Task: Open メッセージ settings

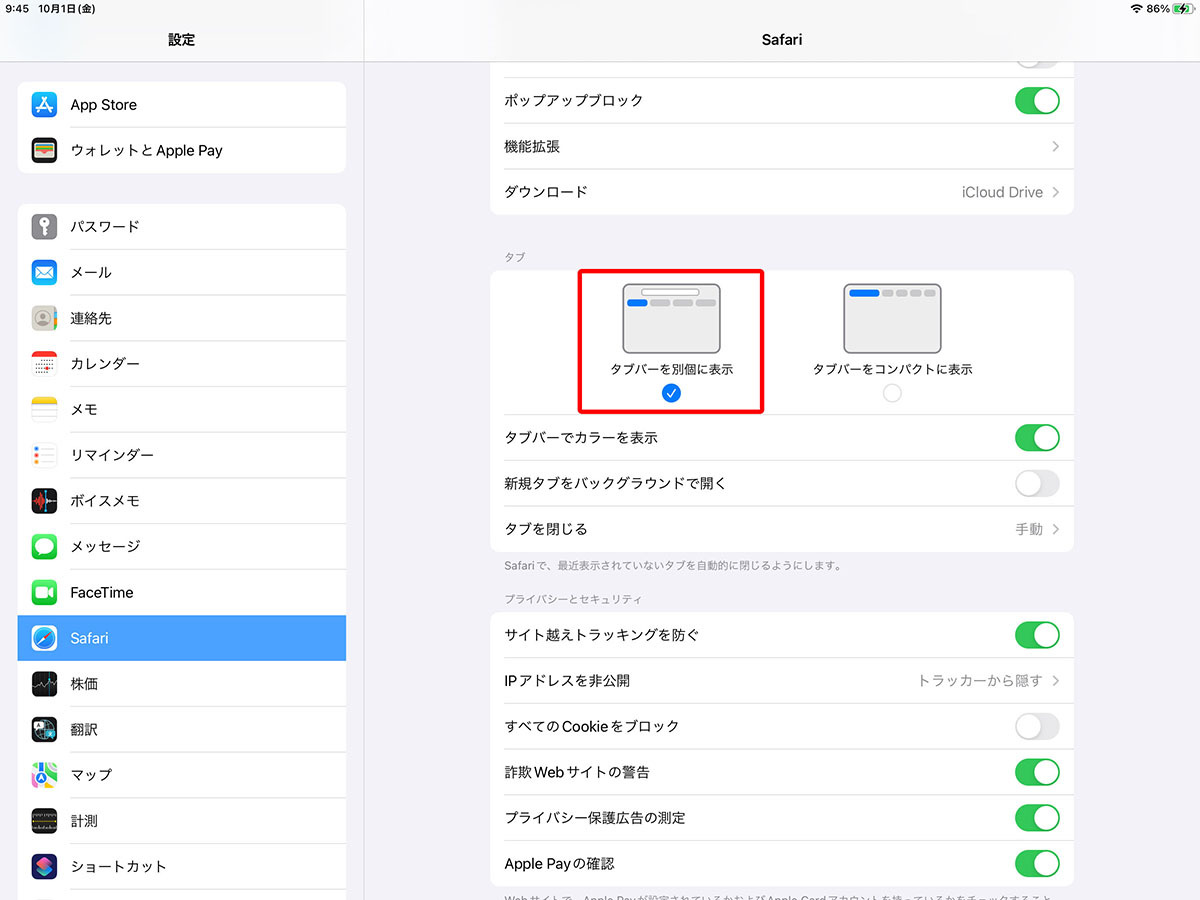Action: coord(182,546)
